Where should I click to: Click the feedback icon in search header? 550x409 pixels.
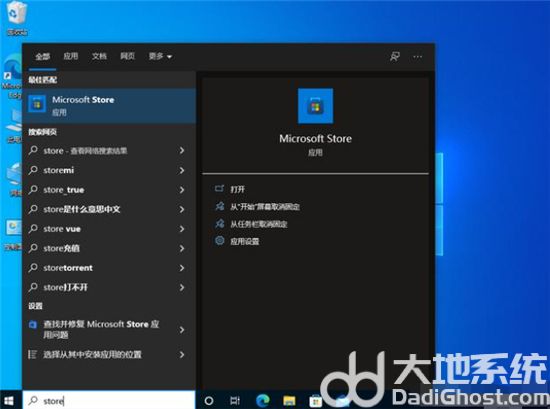pyautogui.click(x=395, y=56)
